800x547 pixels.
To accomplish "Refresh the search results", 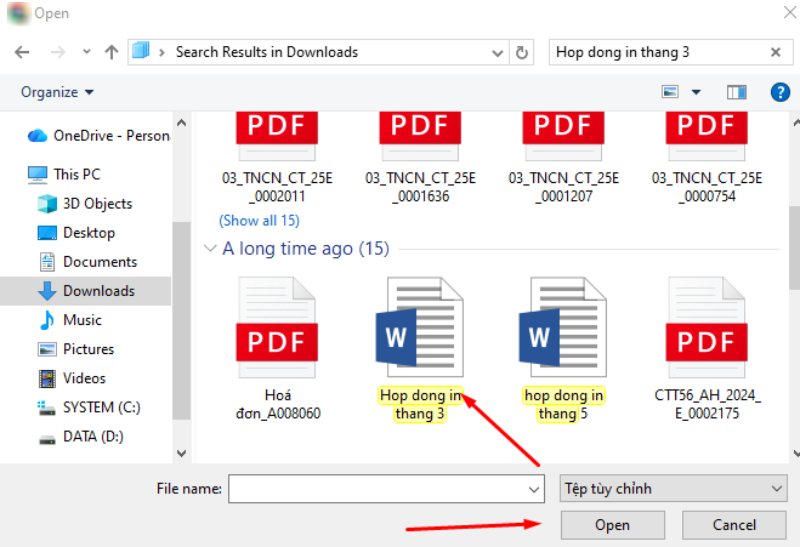I will tap(521, 52).
